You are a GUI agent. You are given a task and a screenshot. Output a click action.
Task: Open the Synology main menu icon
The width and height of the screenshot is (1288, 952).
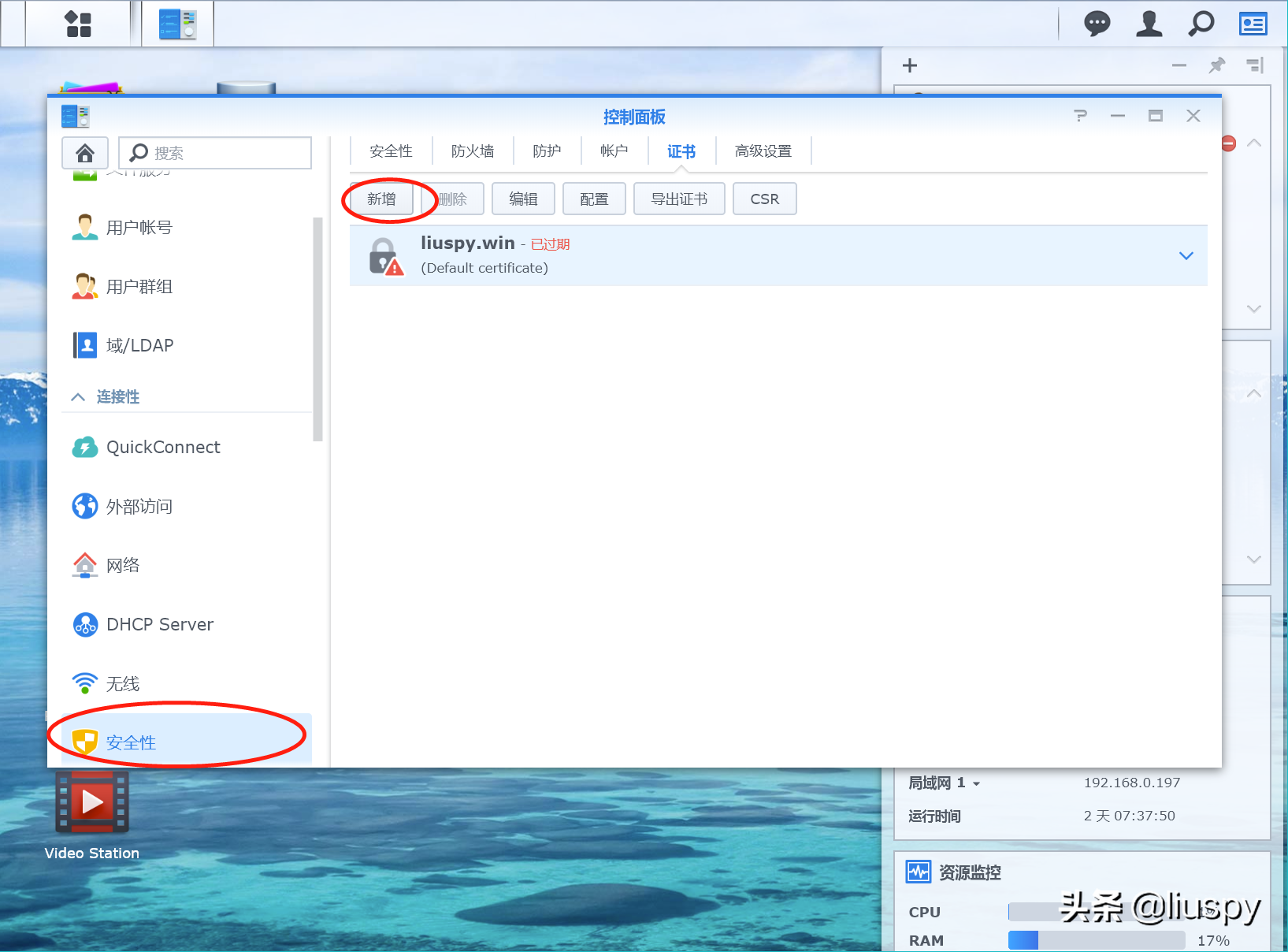pos(78,24)
